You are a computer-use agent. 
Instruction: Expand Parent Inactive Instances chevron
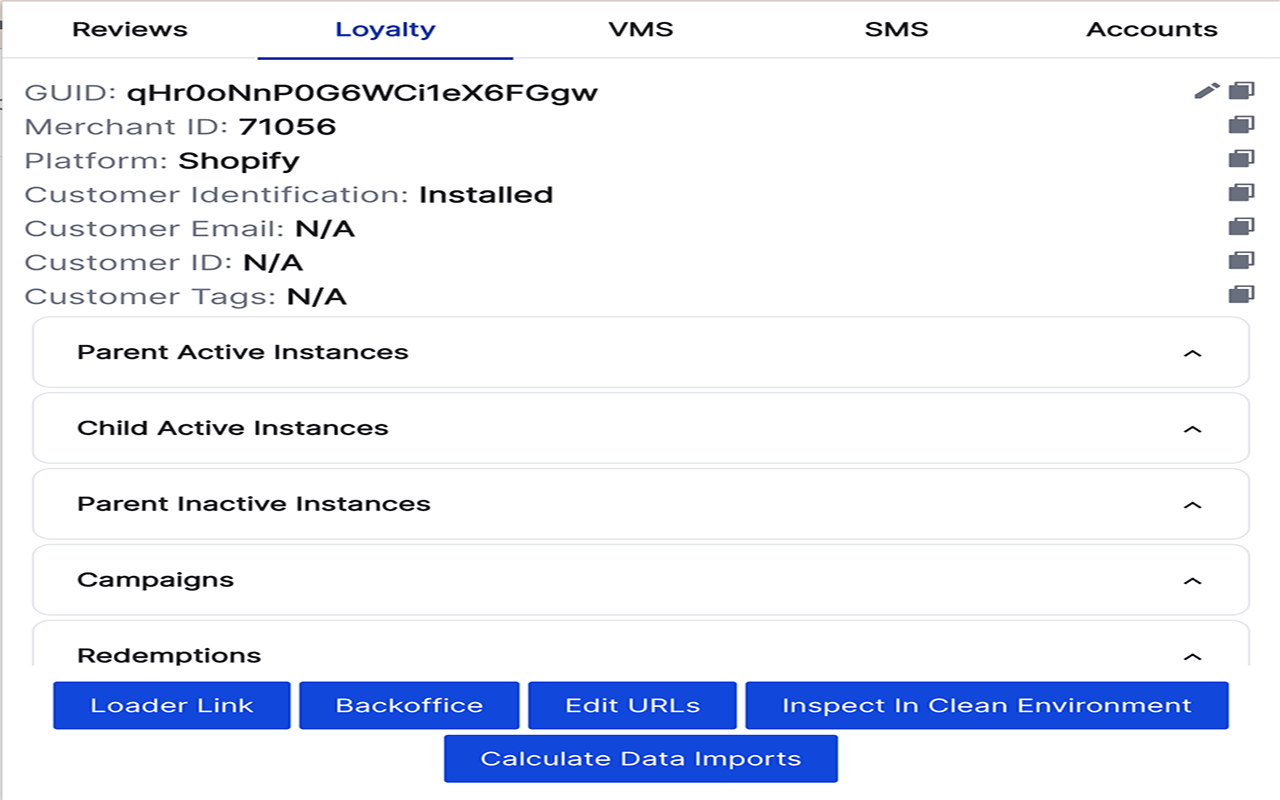click(x=1192, y=505)
